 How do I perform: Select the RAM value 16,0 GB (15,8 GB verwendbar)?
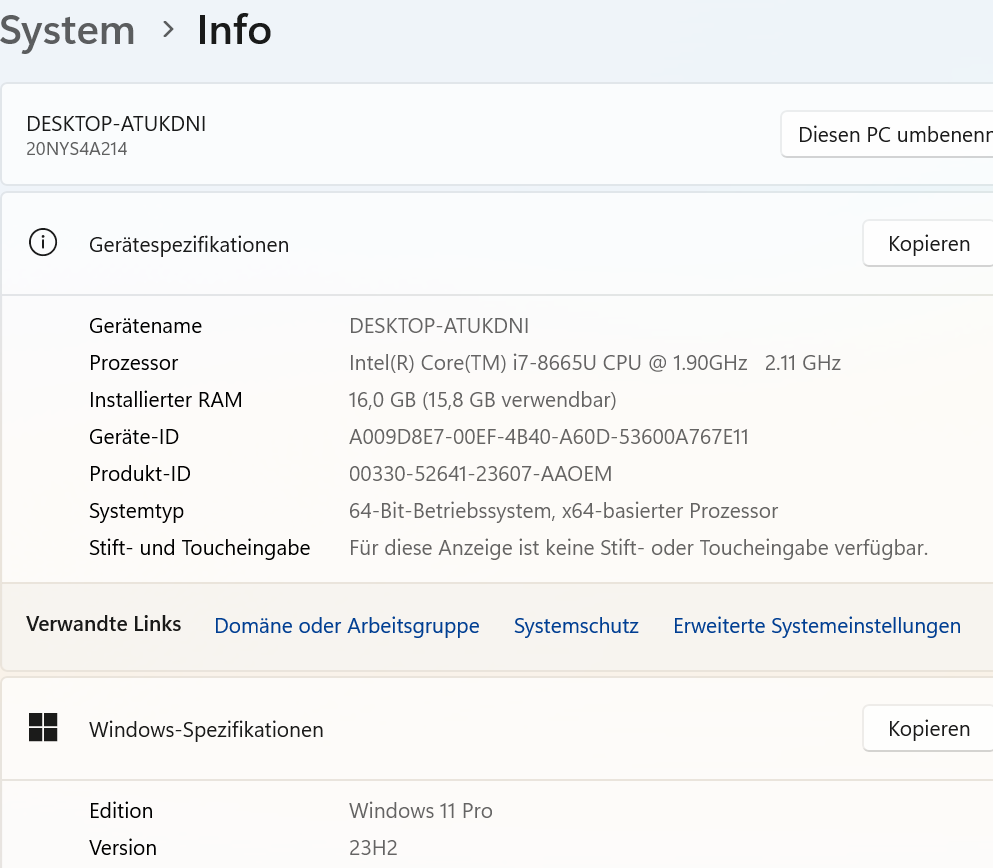[483, 400]
